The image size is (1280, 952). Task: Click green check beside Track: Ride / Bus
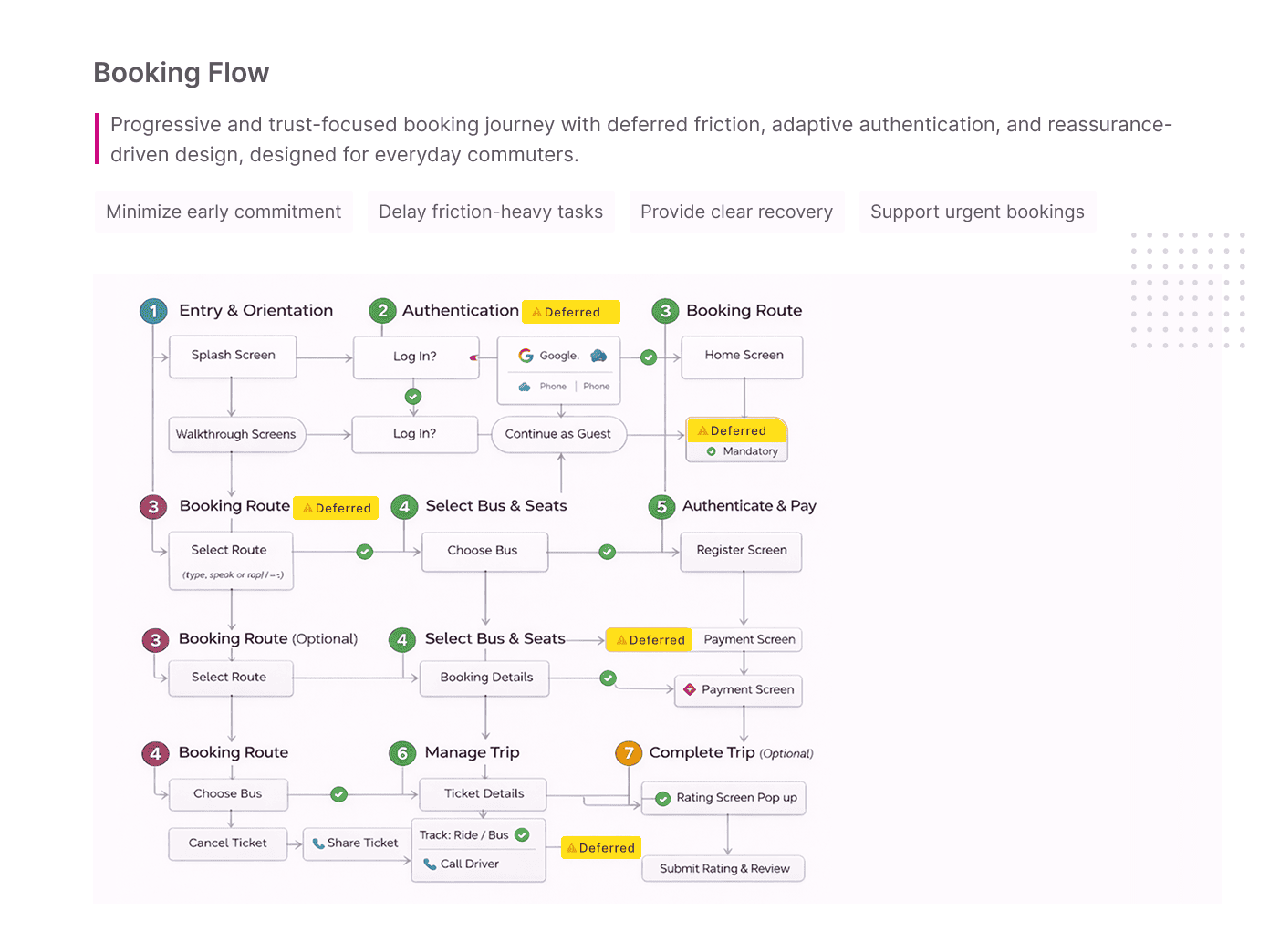click(x=522, y=834)
